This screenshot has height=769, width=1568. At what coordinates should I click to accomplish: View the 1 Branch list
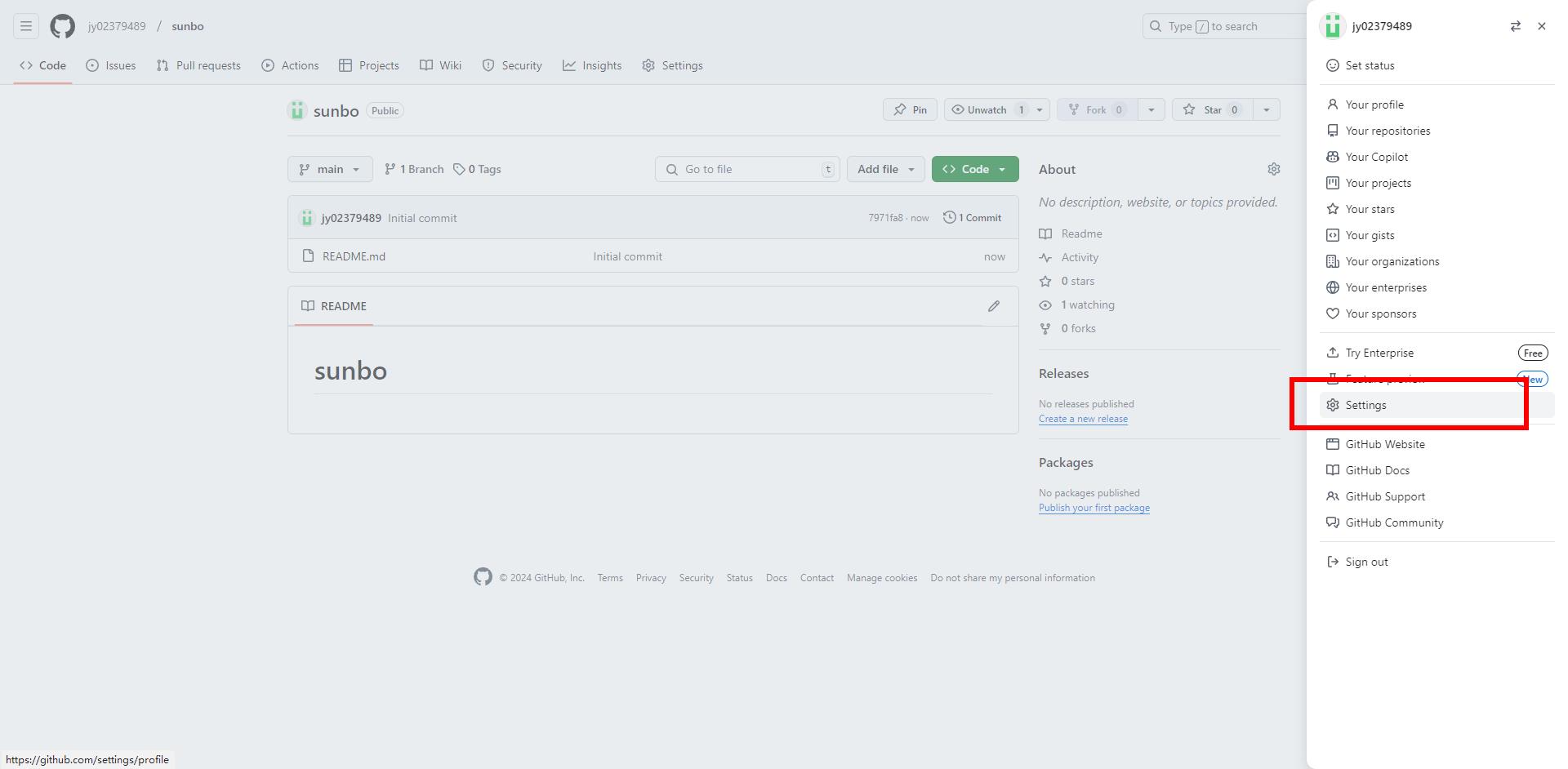pyautogui.click(x=414, y=169)
